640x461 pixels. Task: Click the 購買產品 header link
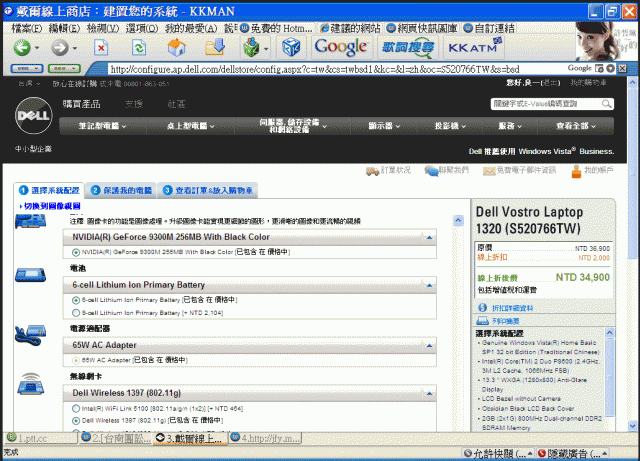point(82,104)
